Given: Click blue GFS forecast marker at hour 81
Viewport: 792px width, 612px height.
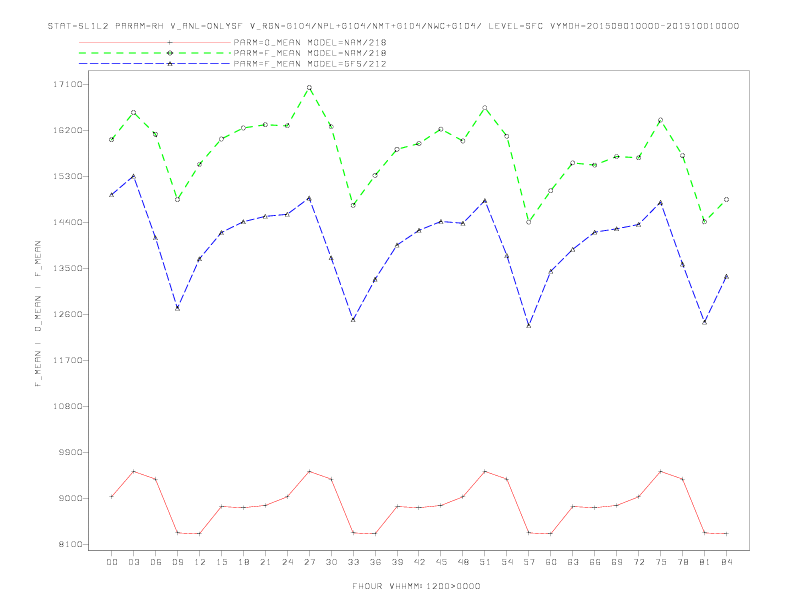Looking at the screenshot, I should (x=705, y=322).
